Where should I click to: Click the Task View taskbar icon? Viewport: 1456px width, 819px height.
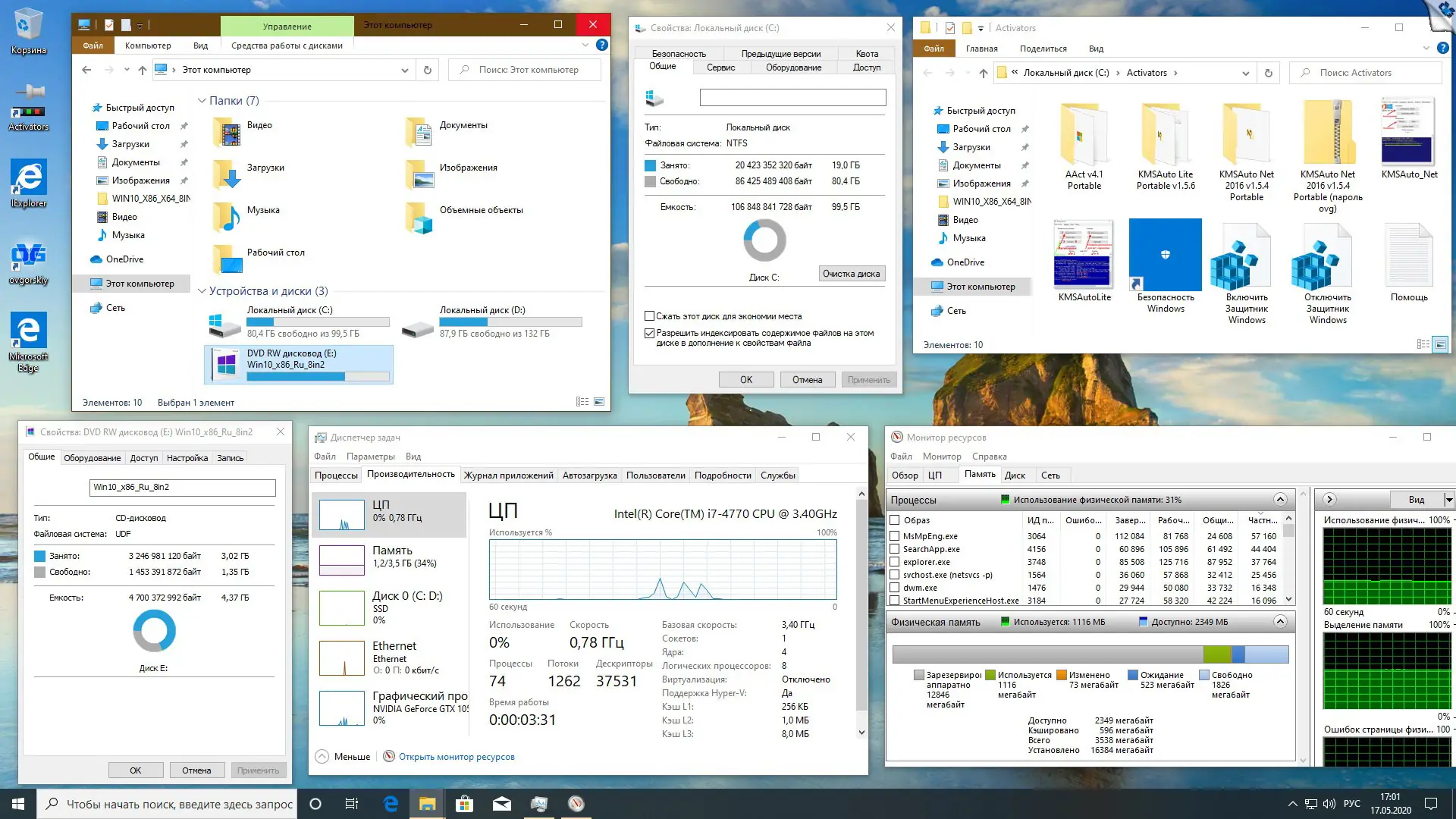351,804
